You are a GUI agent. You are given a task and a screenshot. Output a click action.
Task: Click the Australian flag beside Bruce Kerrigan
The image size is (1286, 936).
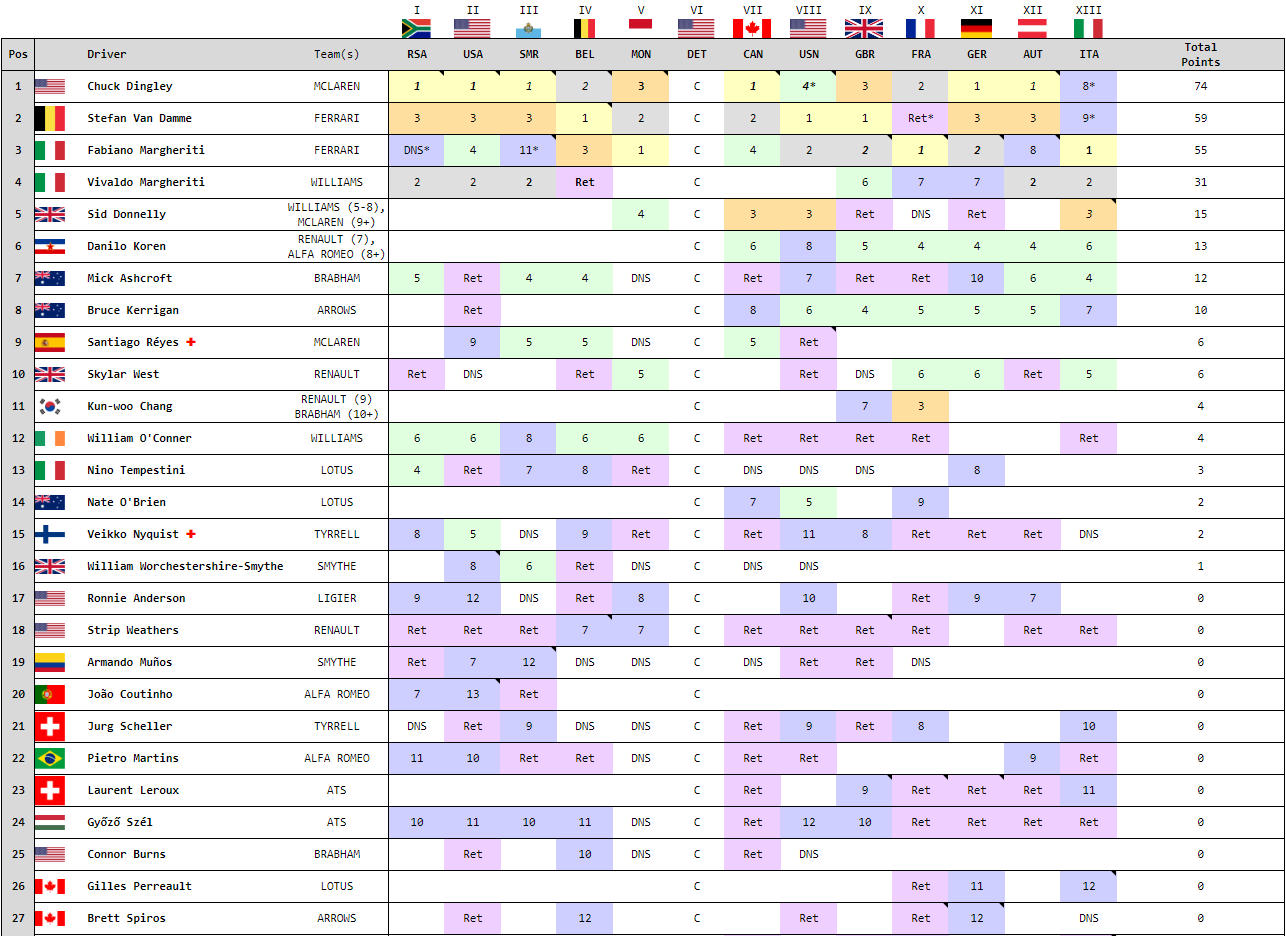(x=50, y=310)
